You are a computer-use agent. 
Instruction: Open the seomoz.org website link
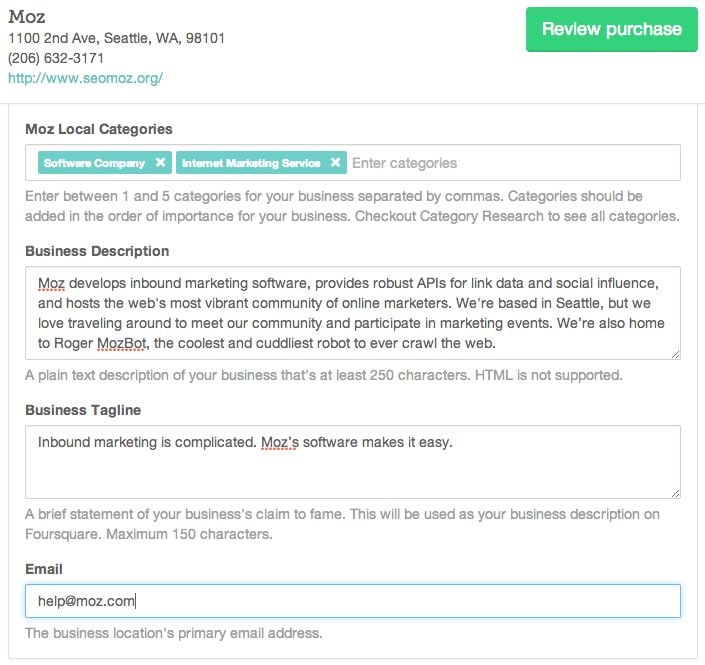coord(85,78)
